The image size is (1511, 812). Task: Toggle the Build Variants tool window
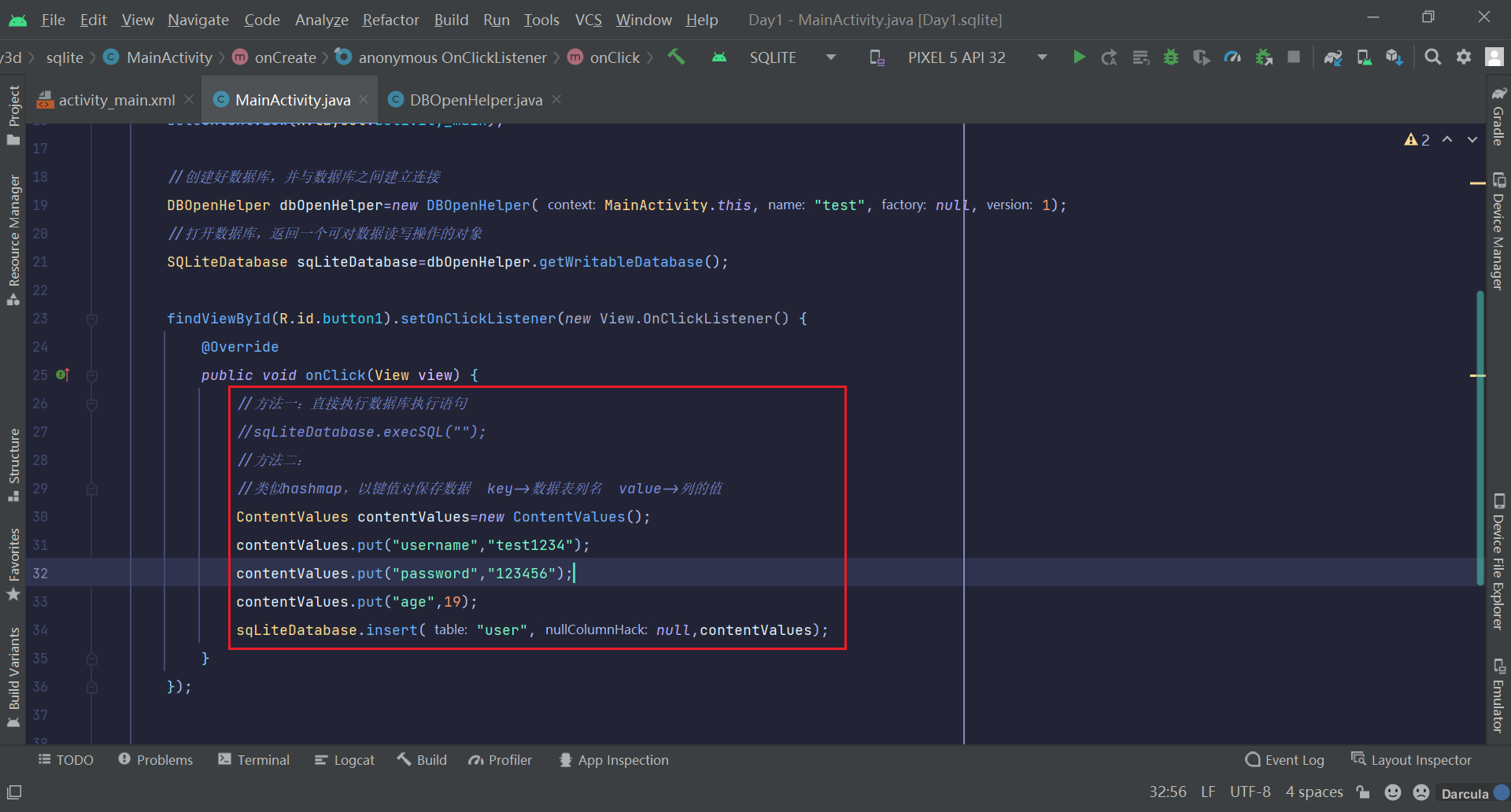tap(13, 677)
